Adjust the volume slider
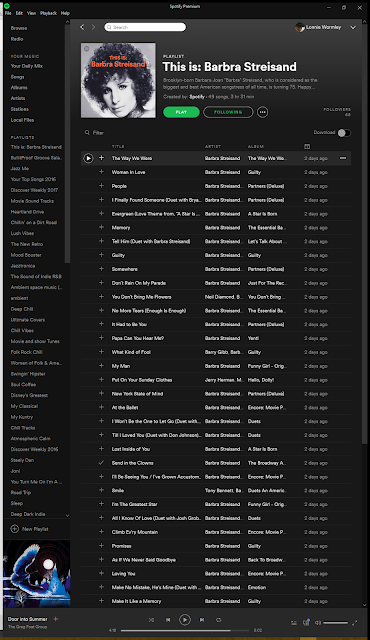This screenshot has height=640, width=370. point(335,622)
